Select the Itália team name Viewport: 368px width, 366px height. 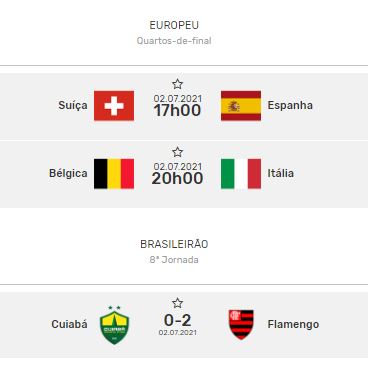point(281,173)
